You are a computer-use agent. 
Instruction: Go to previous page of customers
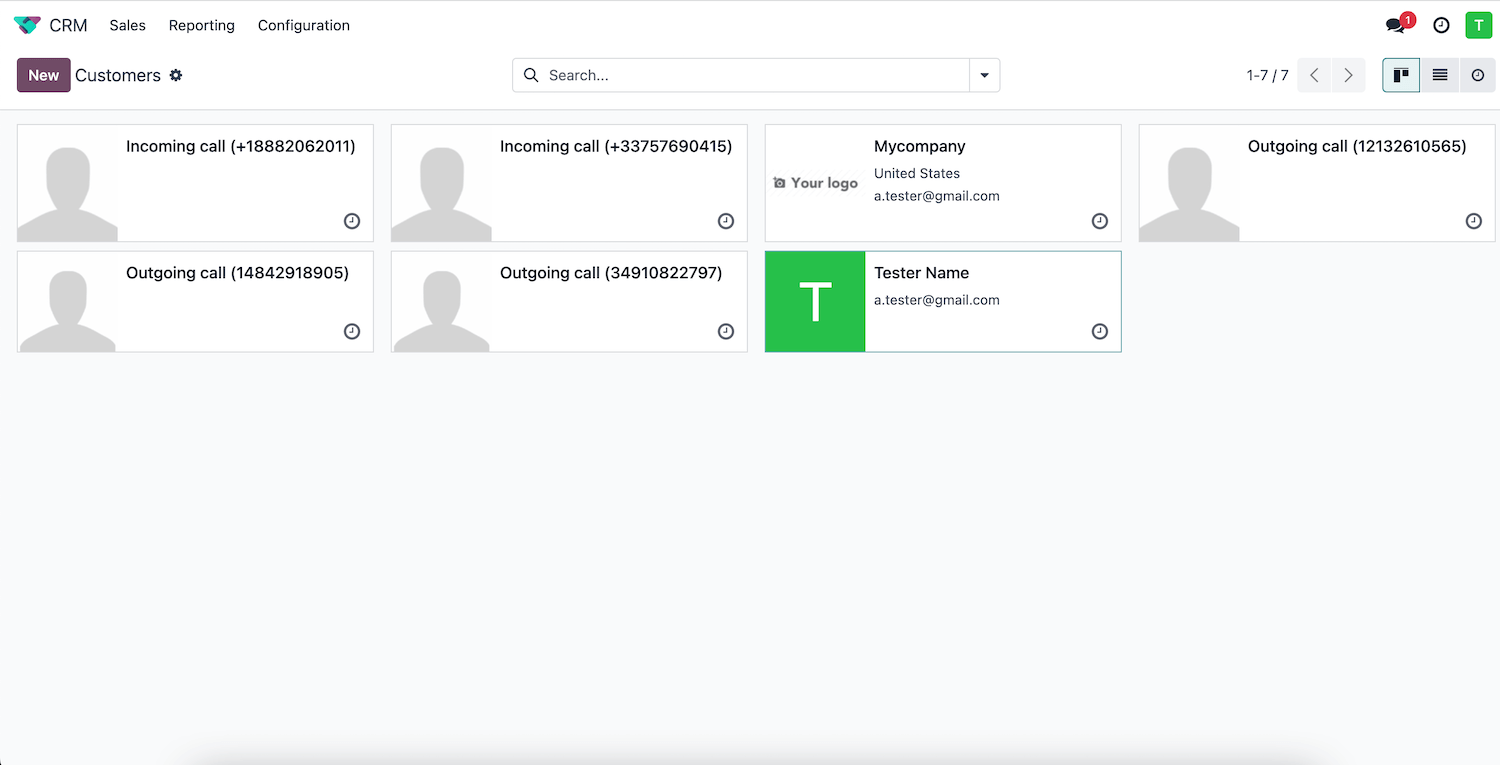coord(1314,75)
